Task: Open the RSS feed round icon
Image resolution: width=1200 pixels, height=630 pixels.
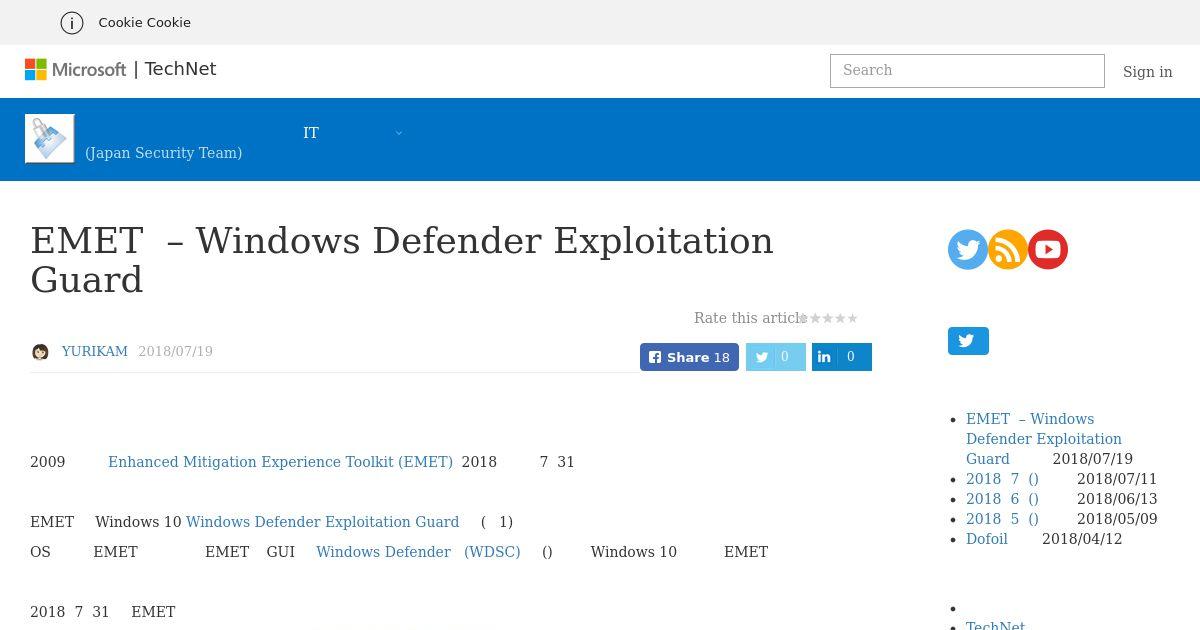Action: pyautogui.click(x=1008, y=249)
